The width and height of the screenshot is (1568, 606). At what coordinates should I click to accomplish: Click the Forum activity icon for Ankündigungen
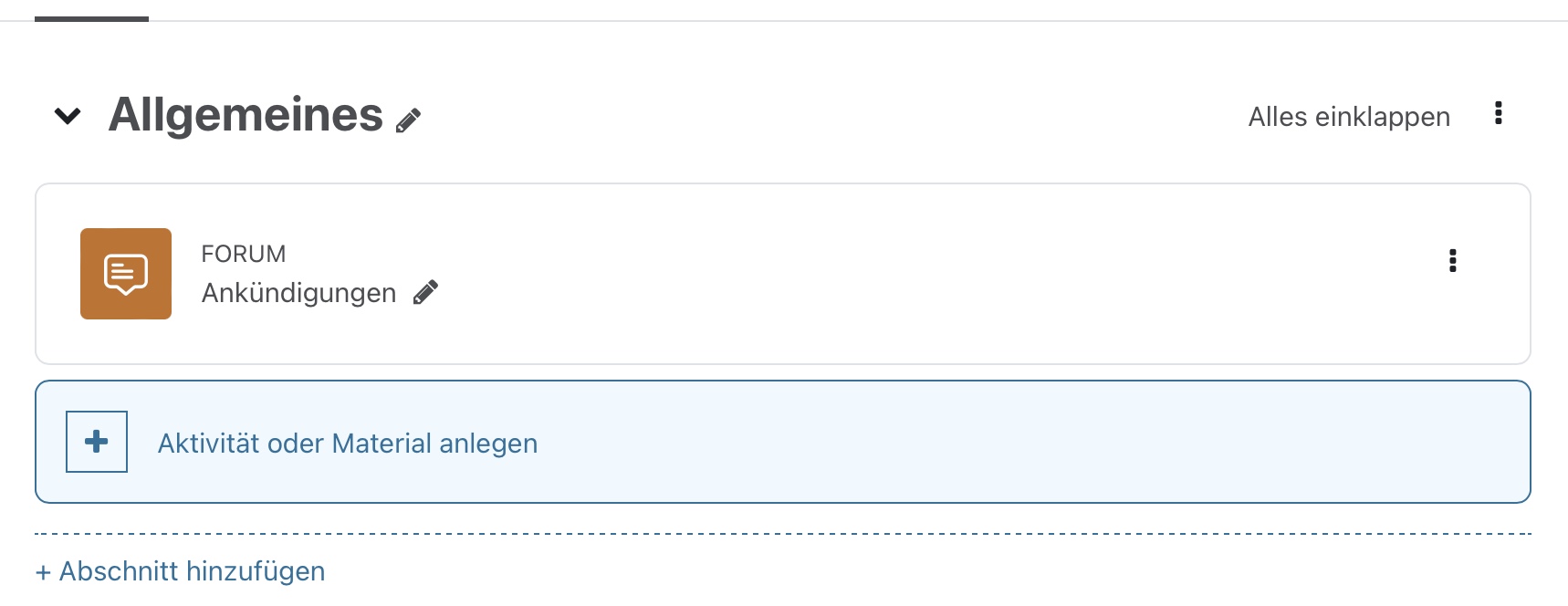[x=125, y=274]
